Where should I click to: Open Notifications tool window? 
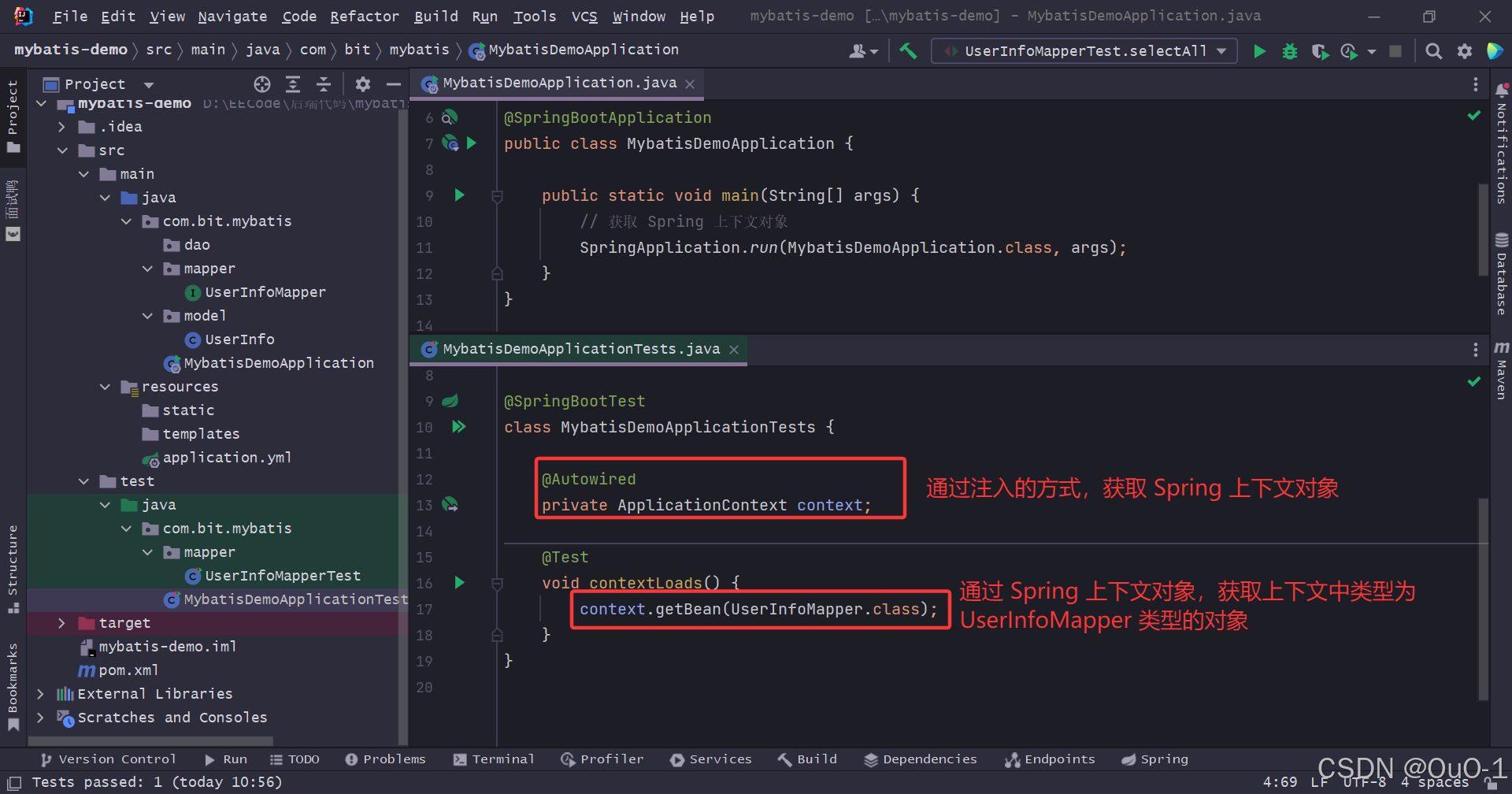click(x=1502, y=143)
